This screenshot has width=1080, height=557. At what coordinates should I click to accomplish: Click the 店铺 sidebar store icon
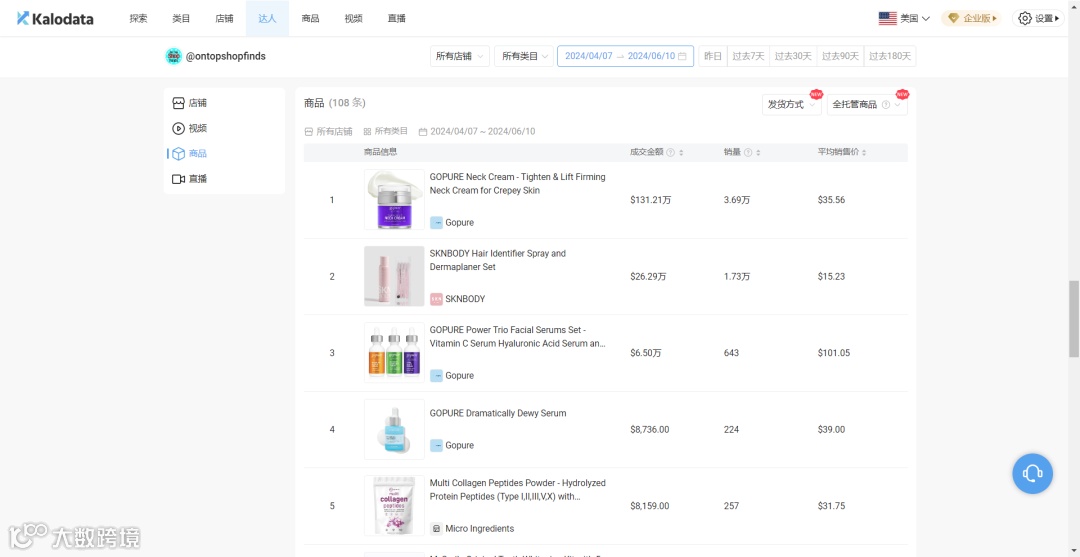[x=178, y=103]
